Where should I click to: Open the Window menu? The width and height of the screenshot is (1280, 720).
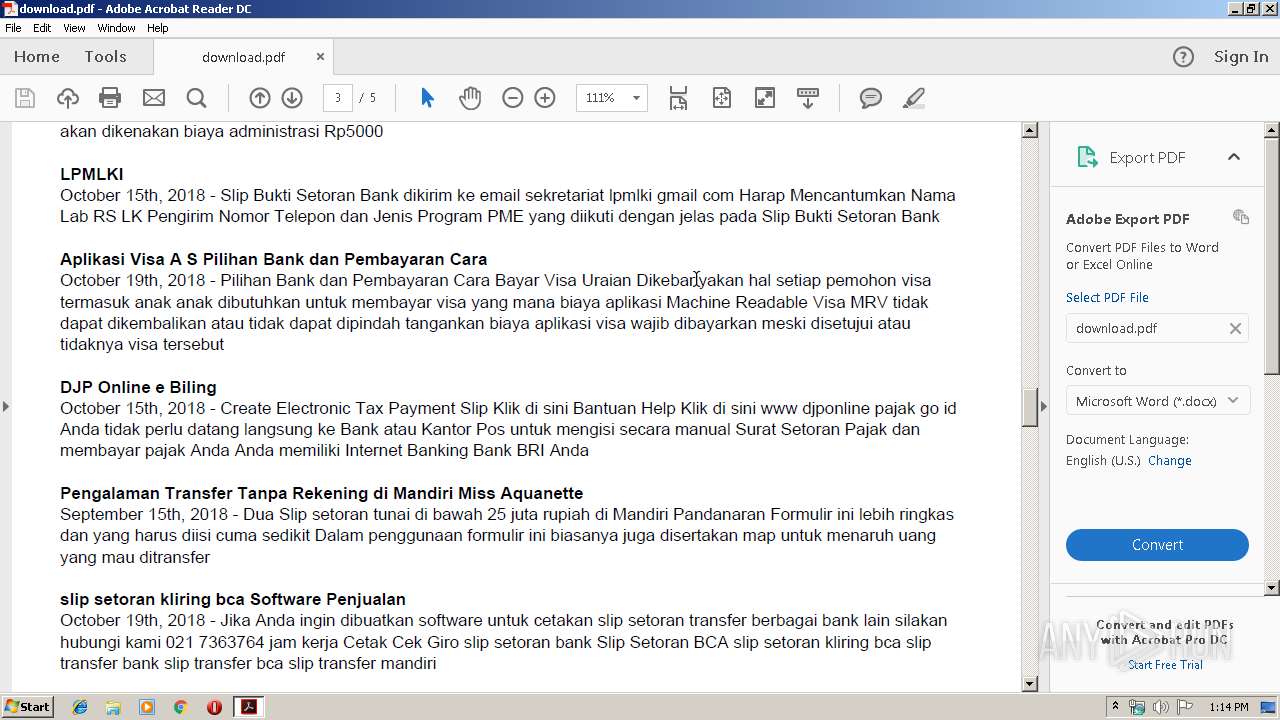116,28
